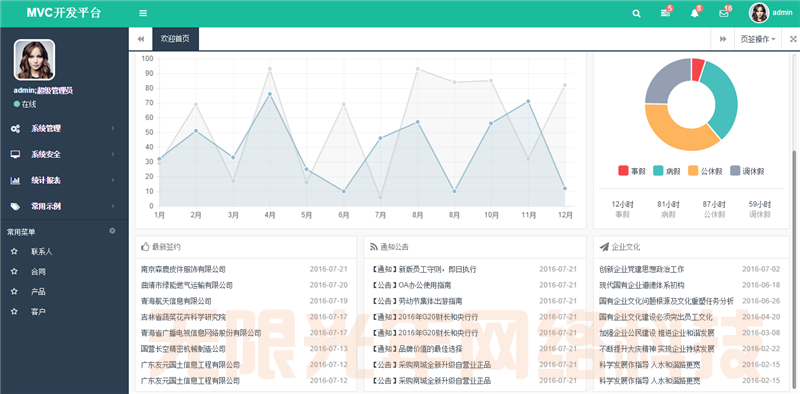800x394 pixels.
Task: Open article 现代国有企业道德体系初构
Action: [642, 285]
